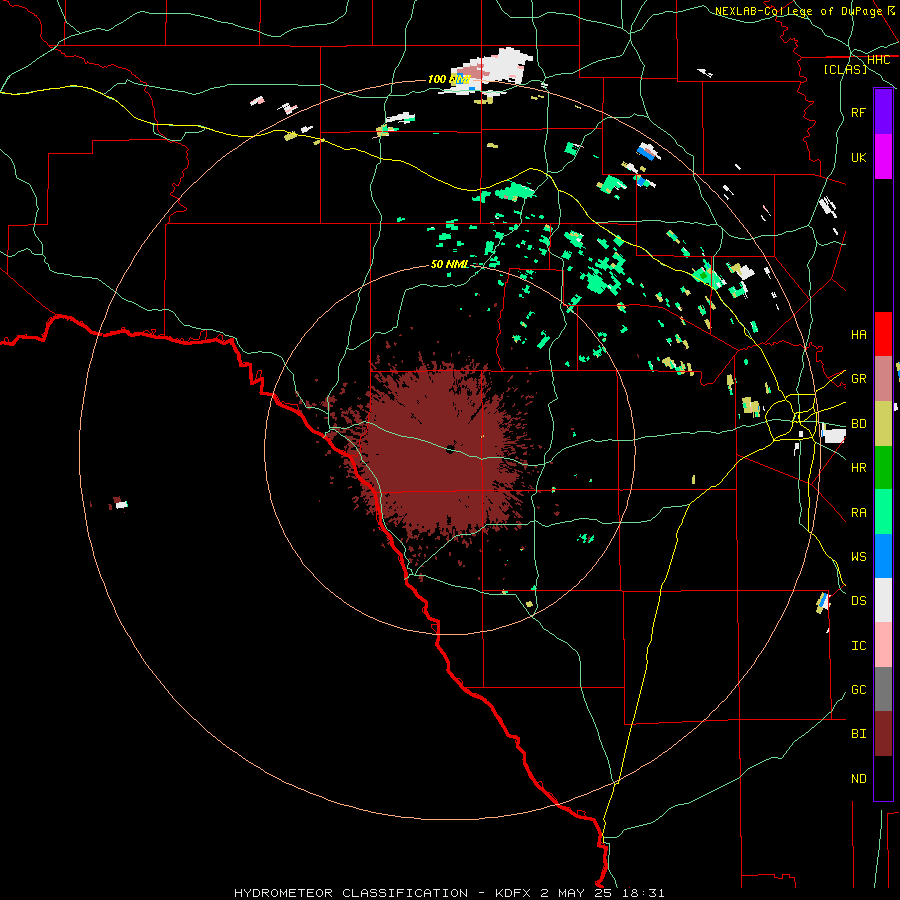Click the "RF" legend label
Screen dimensions: 900x900
[859, 112]
